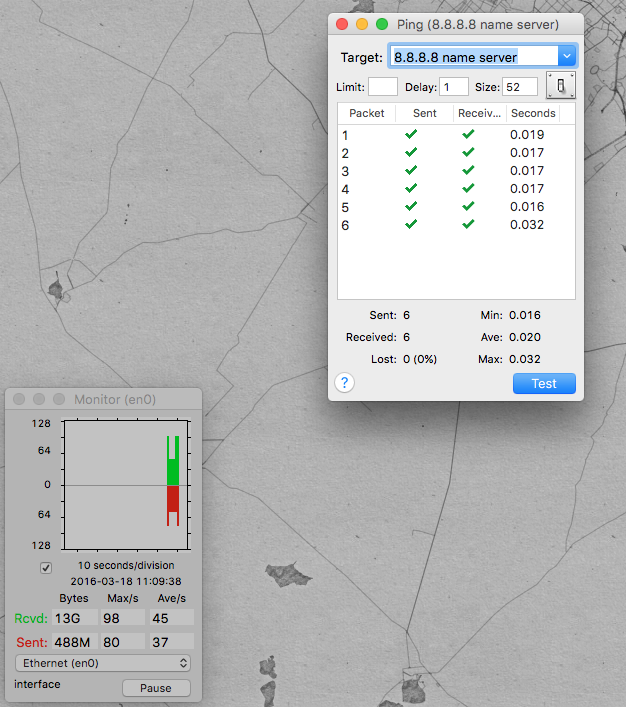Click the Packet column header
Viewport: 626px width, 707px height.
point(366,113)
